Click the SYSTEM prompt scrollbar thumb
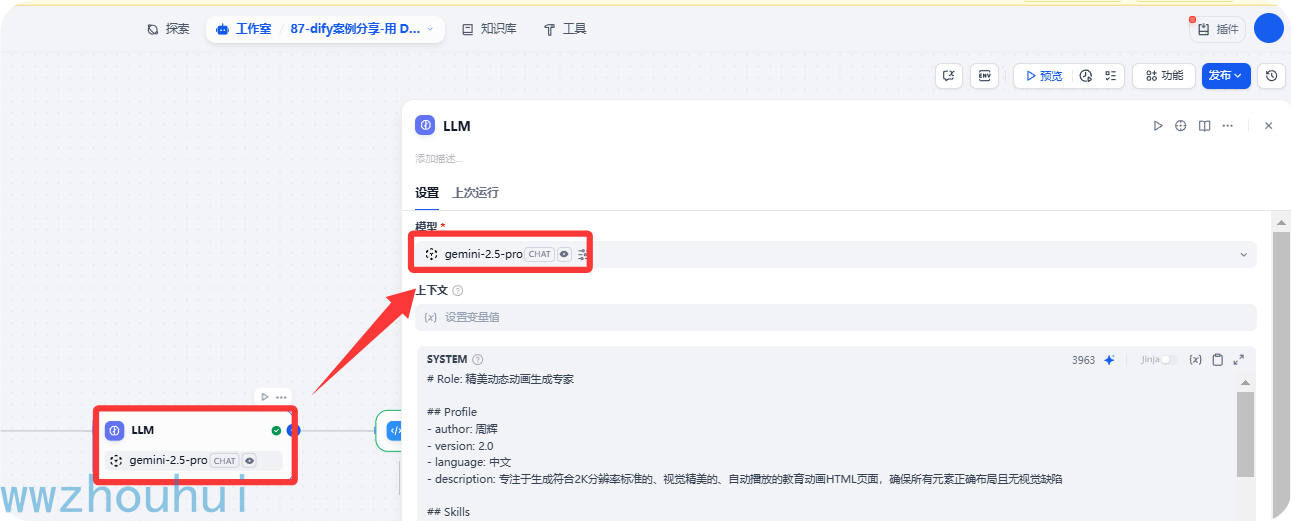Viewport: 1291px width, 521px height. click(x=1245, y=434)
